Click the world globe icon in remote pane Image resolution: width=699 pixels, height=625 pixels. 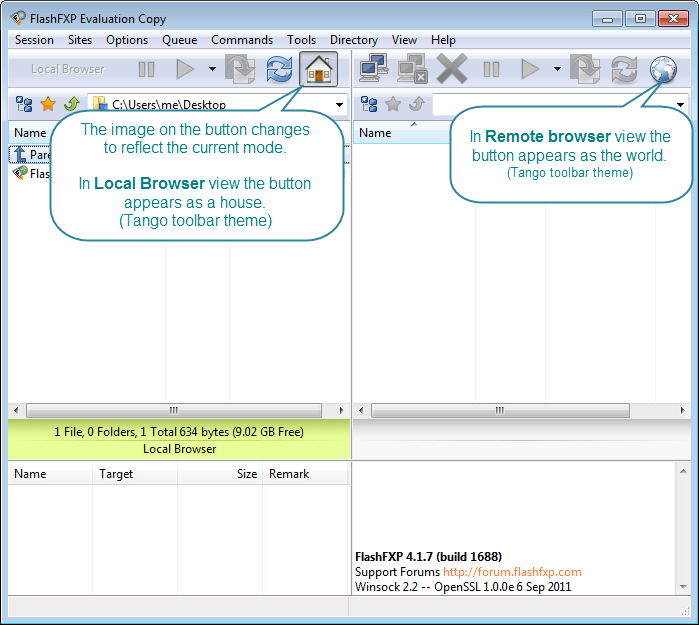tap(663, 69)
